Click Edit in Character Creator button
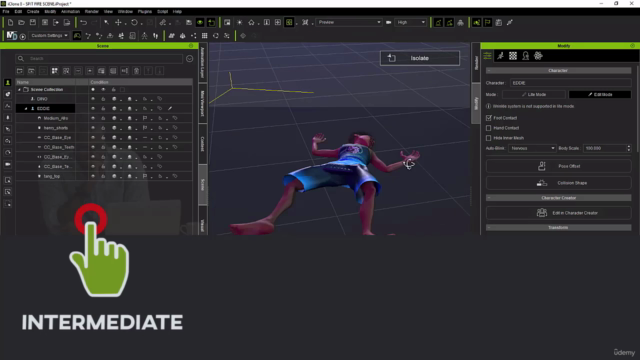This screenshot has width=640, height=360. (558, 213)
